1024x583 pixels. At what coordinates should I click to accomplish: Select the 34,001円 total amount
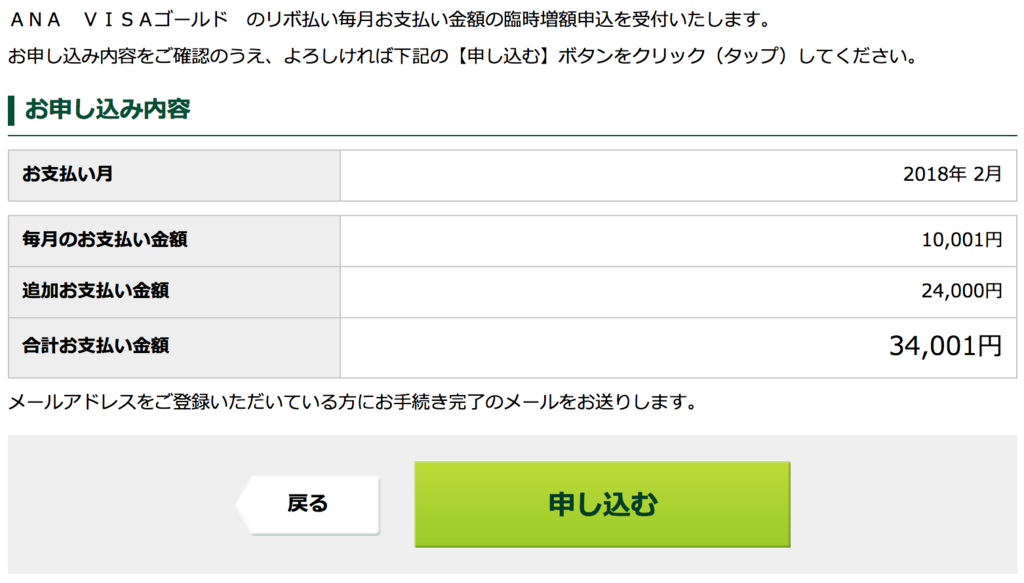[x=945, y=346]
